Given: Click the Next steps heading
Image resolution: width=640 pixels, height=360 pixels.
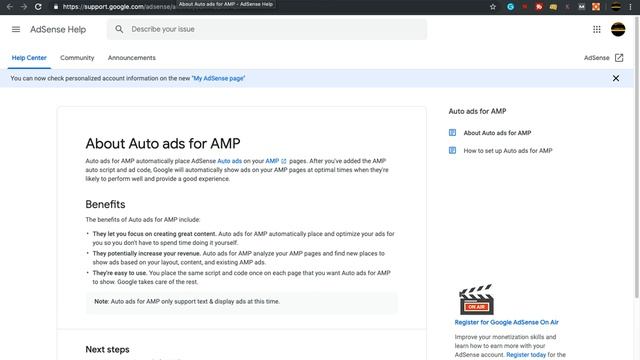Looking at the screenshot, I should pos(107,349).
